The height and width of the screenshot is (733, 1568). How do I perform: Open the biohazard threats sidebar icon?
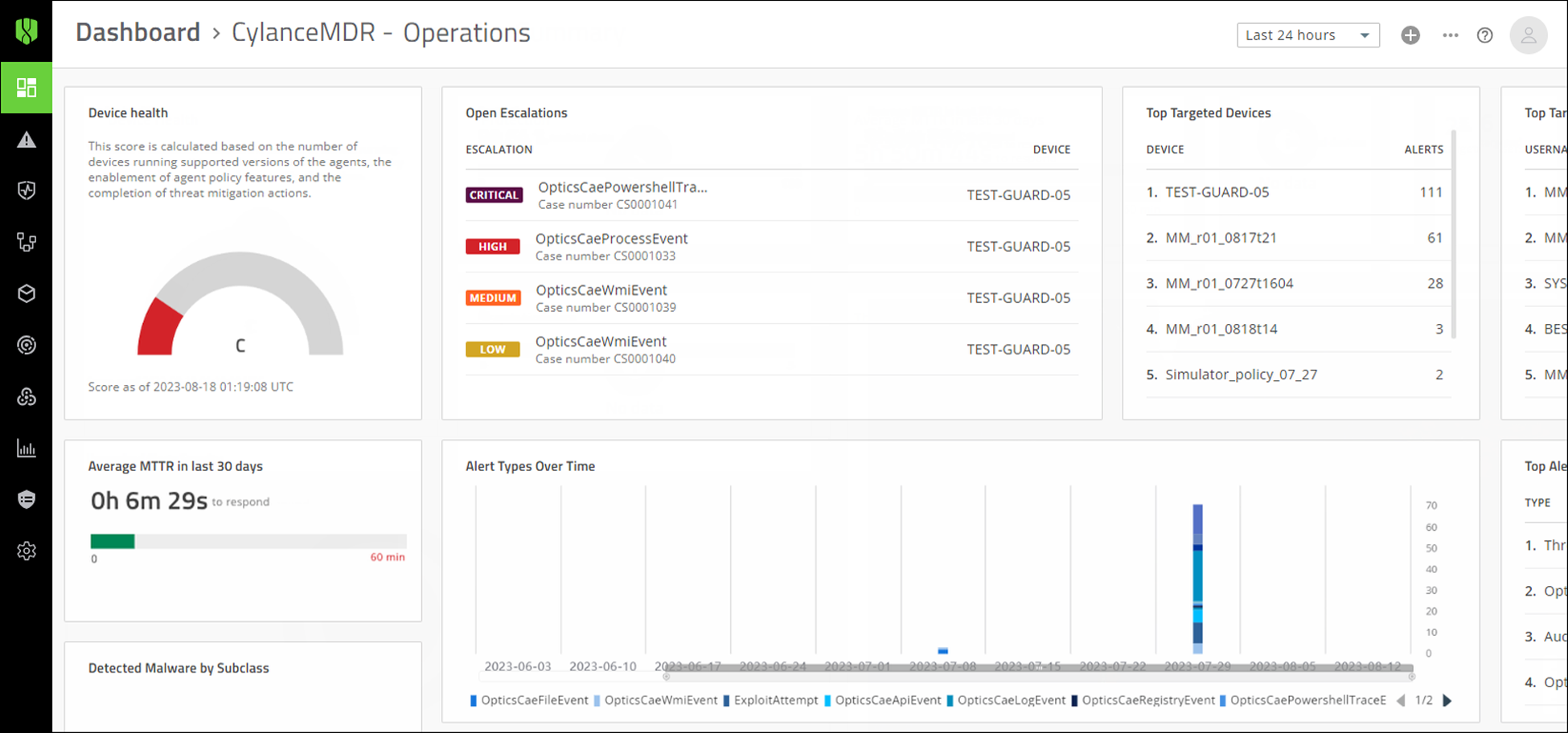point(27,396)
